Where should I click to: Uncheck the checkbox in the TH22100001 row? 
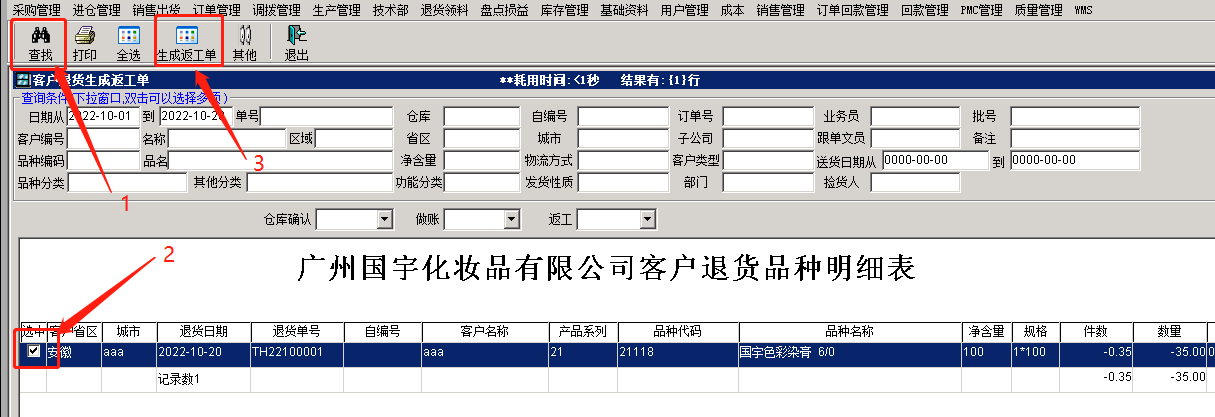(x=34, y=352)
